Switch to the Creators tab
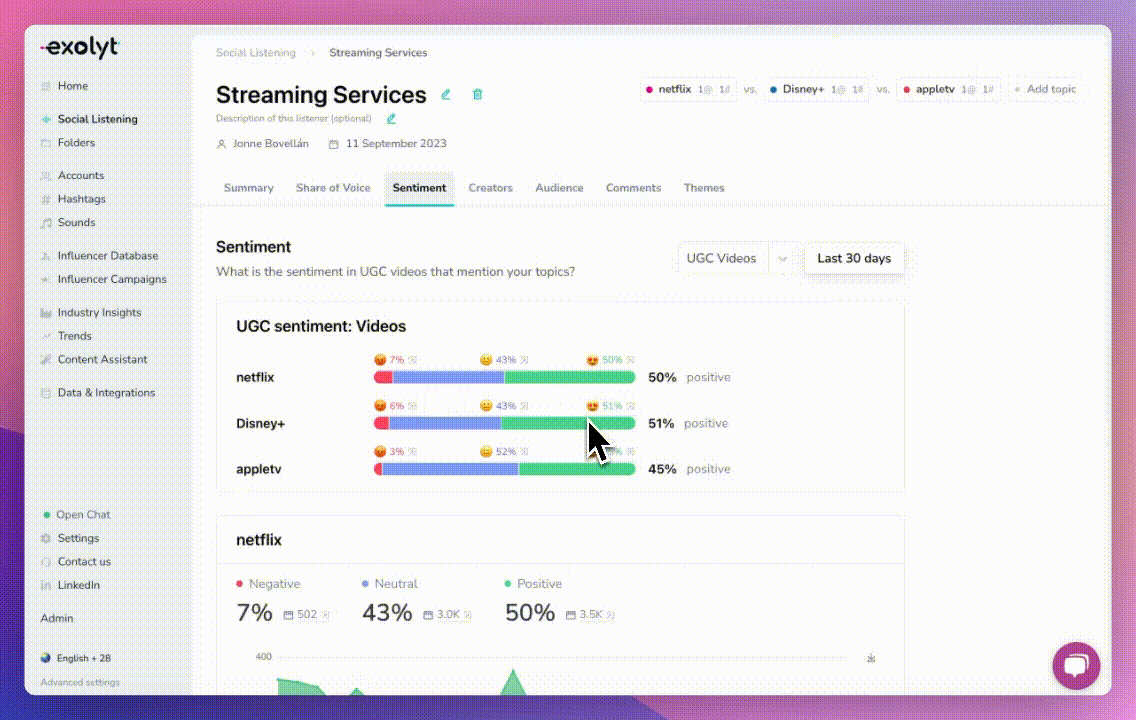The width and height of the screenshot is (1136, 720). coord(490,188)
